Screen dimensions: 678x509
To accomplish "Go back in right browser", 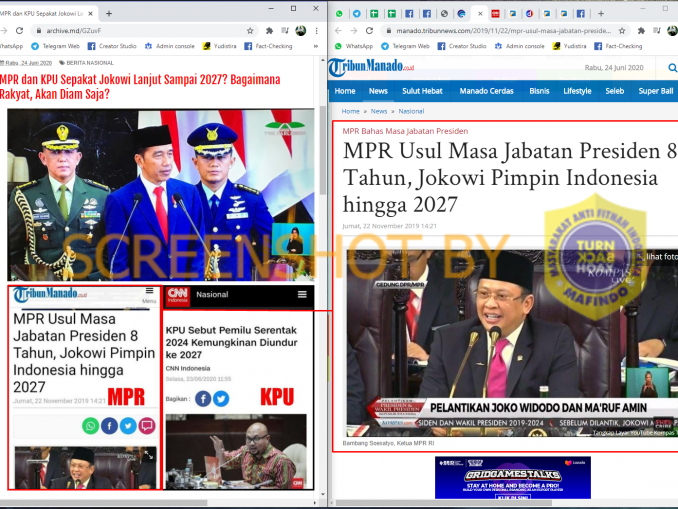I will point(338,31).
